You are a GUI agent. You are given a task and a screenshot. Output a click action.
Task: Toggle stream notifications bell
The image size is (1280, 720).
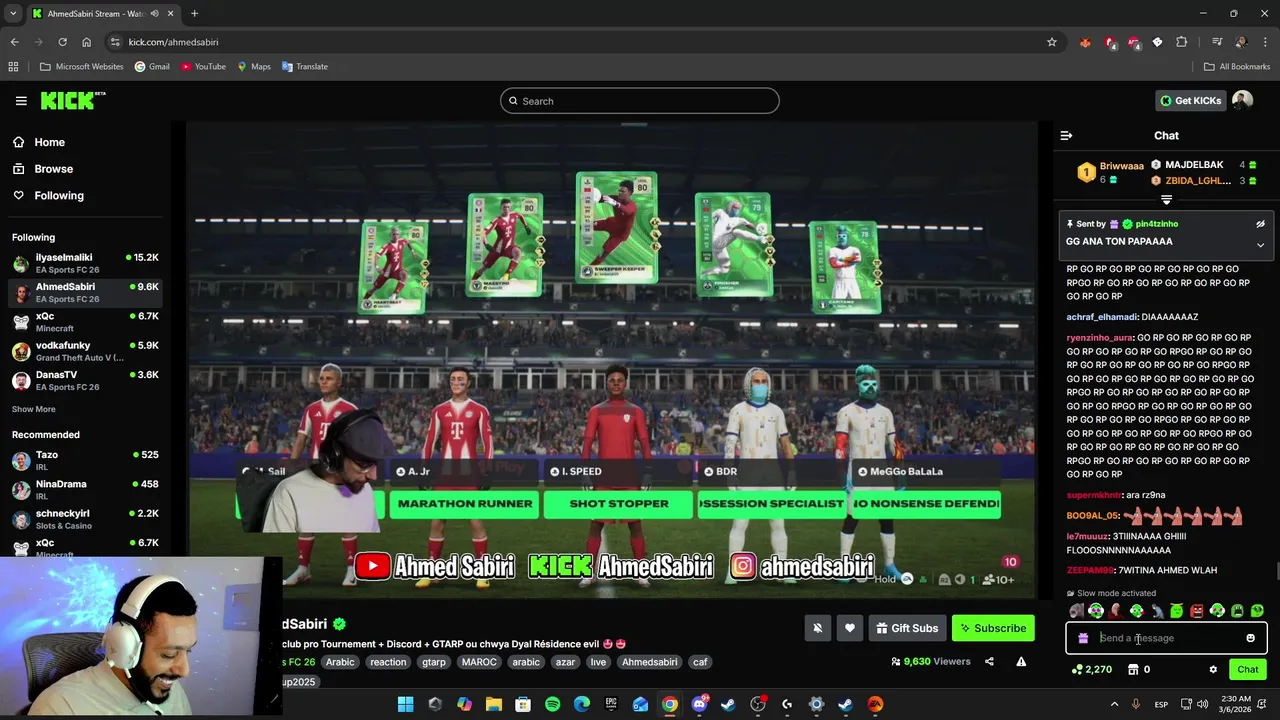(817, 628)
